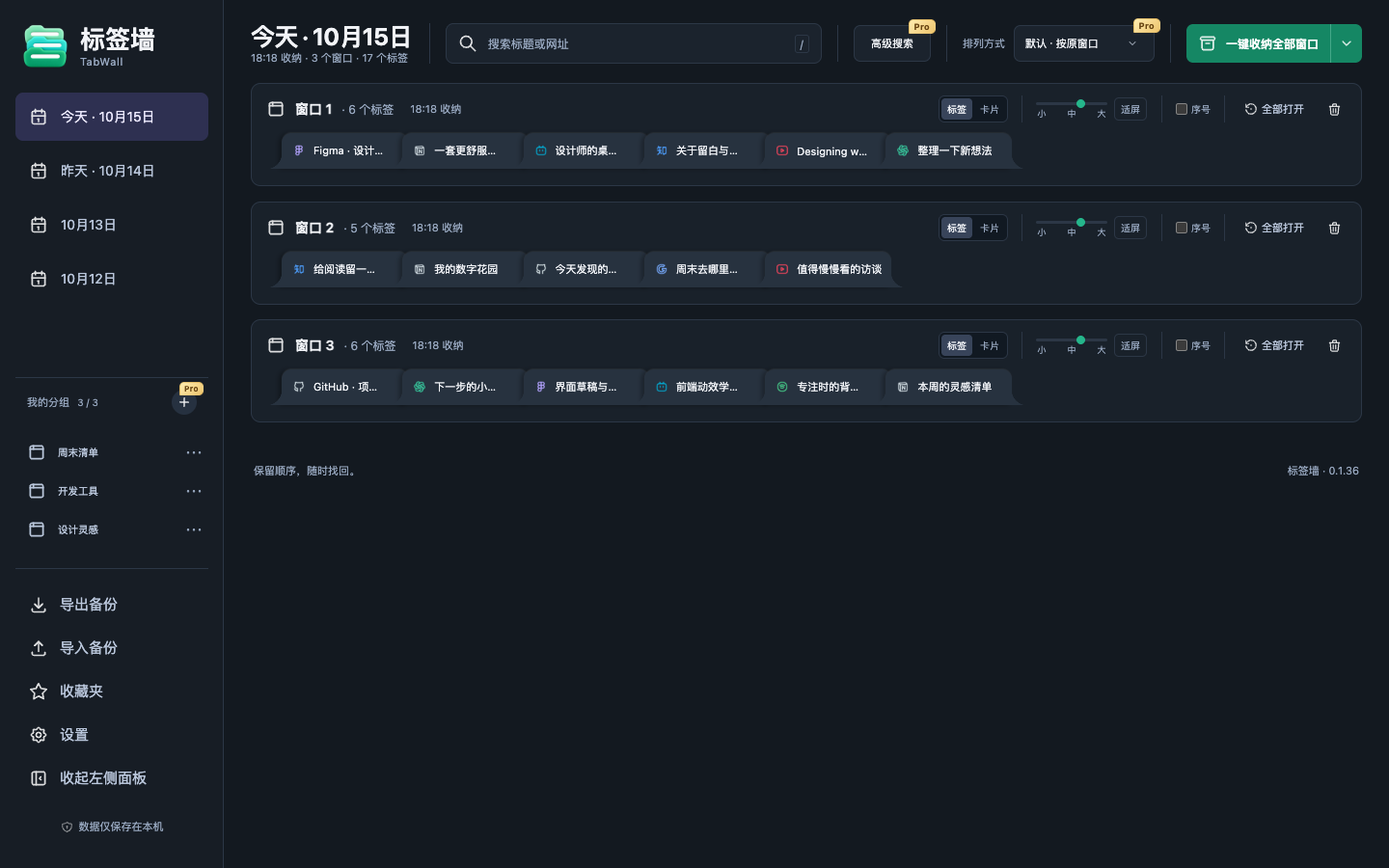The height and width of the screenshot is (868, 1389).
Task: Click the window icon beside 窗口 1
Action: 276,109
